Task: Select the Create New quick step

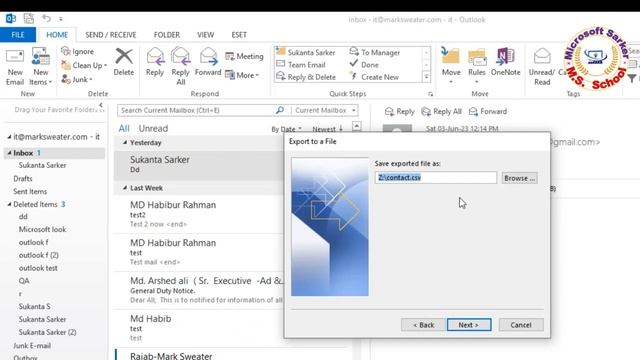Action: (374, 77)
